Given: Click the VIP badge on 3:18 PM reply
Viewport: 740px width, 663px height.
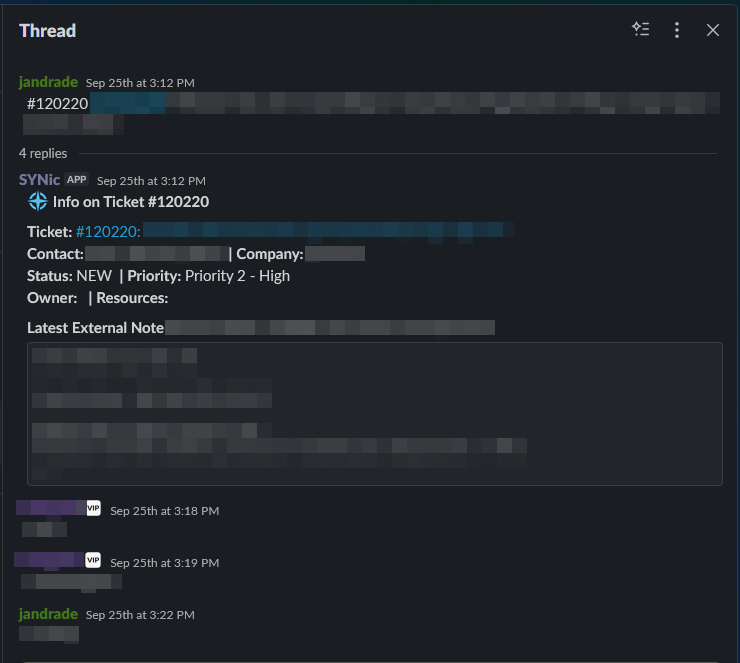Looking at the screenshot, I should click(x=94, y=508).
